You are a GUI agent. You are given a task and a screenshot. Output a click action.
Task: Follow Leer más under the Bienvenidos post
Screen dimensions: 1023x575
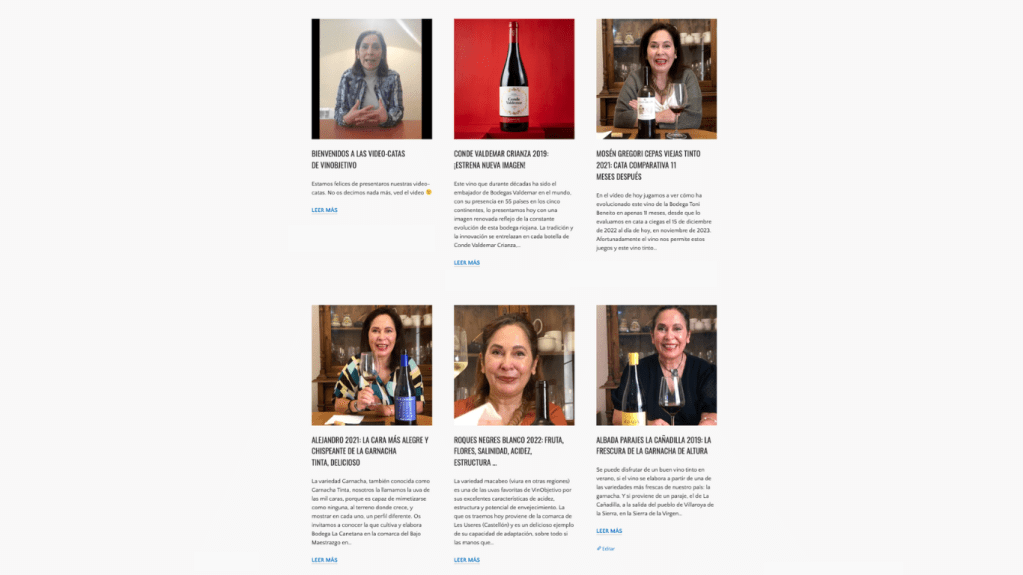[324, 210]
